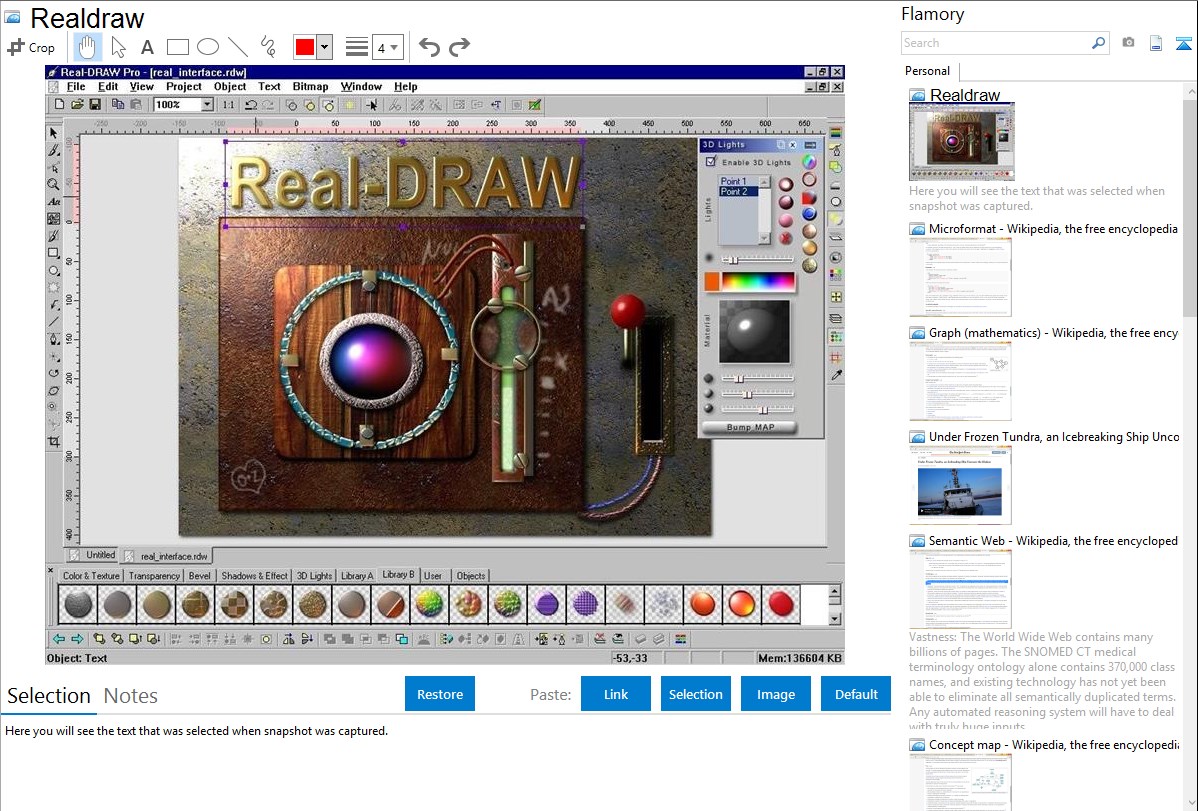
Task: Open the Library A tab
Action: coord(357,576)
